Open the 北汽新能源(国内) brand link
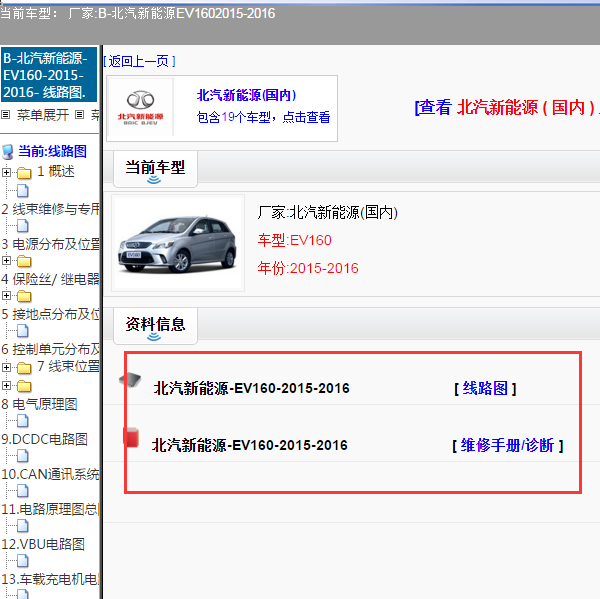The image size is (600, 599). point(247,95)
